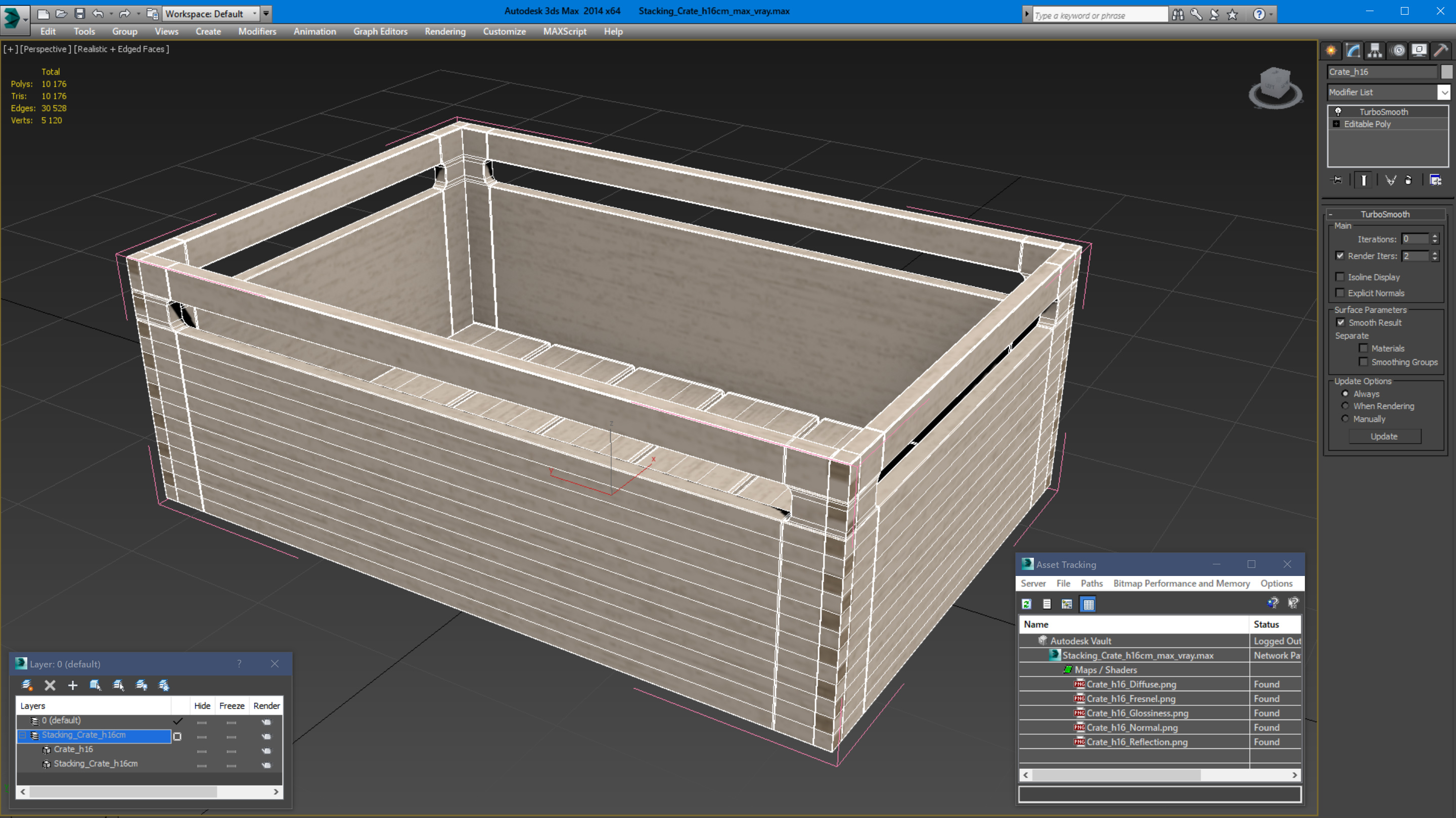Enable the Explicit Normals checkbox
The width and height of the screenshot is (1456, 818).
[x=1340, y=293]
